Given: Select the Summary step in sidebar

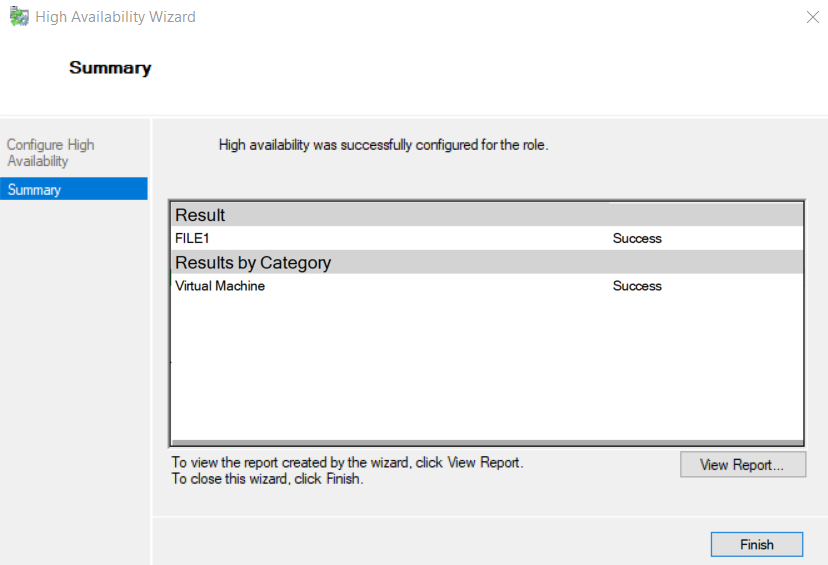Looking at the screenshot, I should click(x=74, y=189).
